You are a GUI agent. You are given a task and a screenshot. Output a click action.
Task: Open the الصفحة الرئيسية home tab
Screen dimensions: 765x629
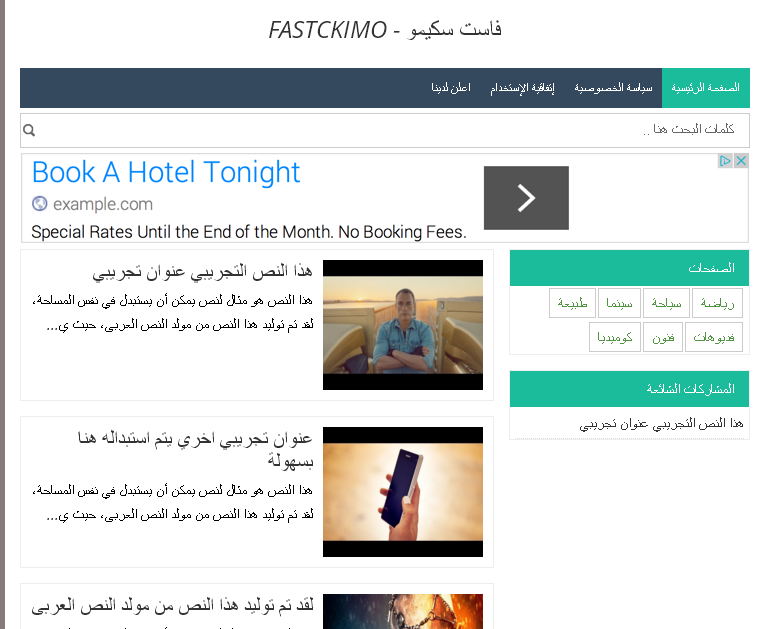point(705,88)
